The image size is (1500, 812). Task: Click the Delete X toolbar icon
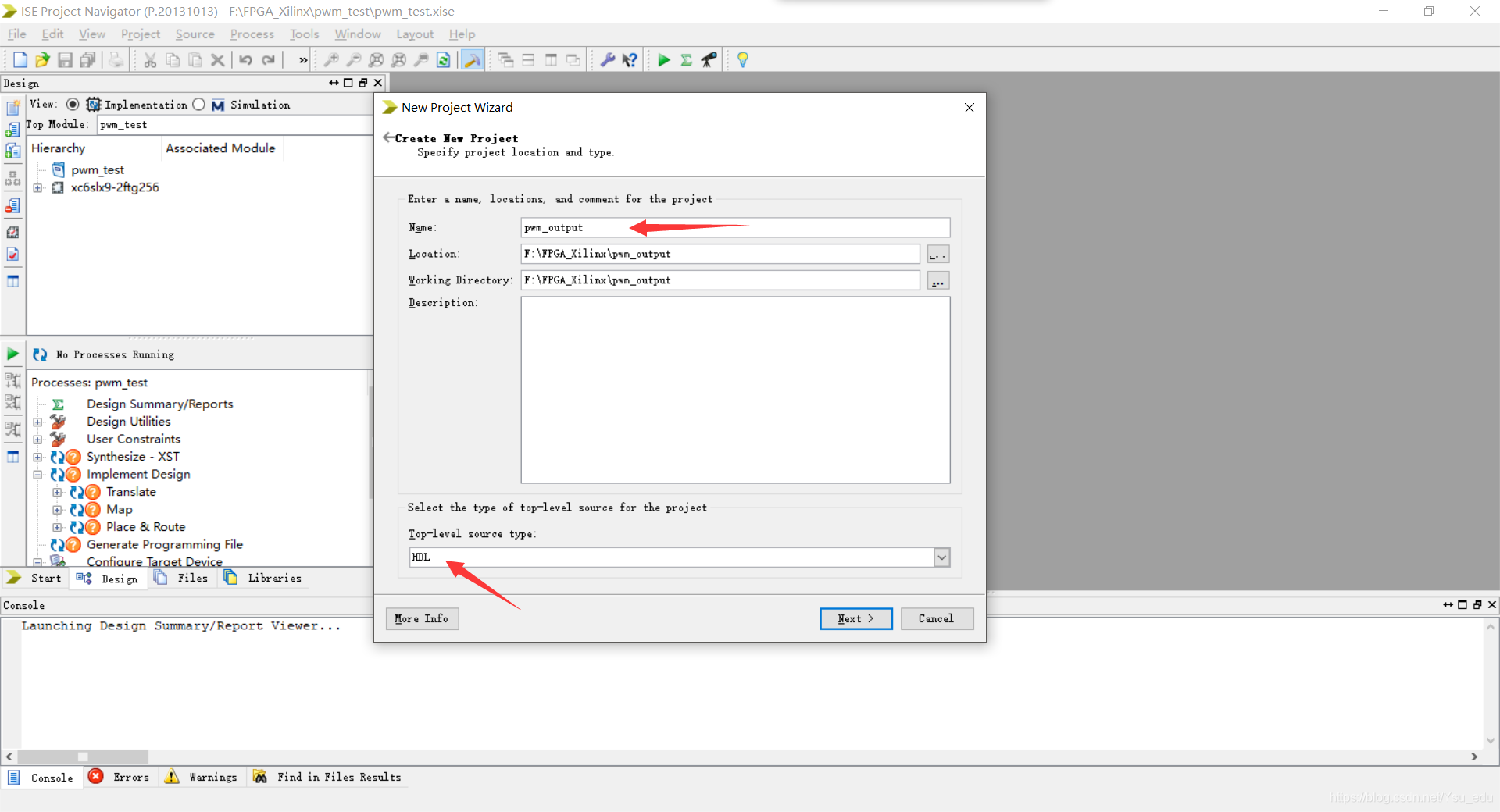[217, 60]
